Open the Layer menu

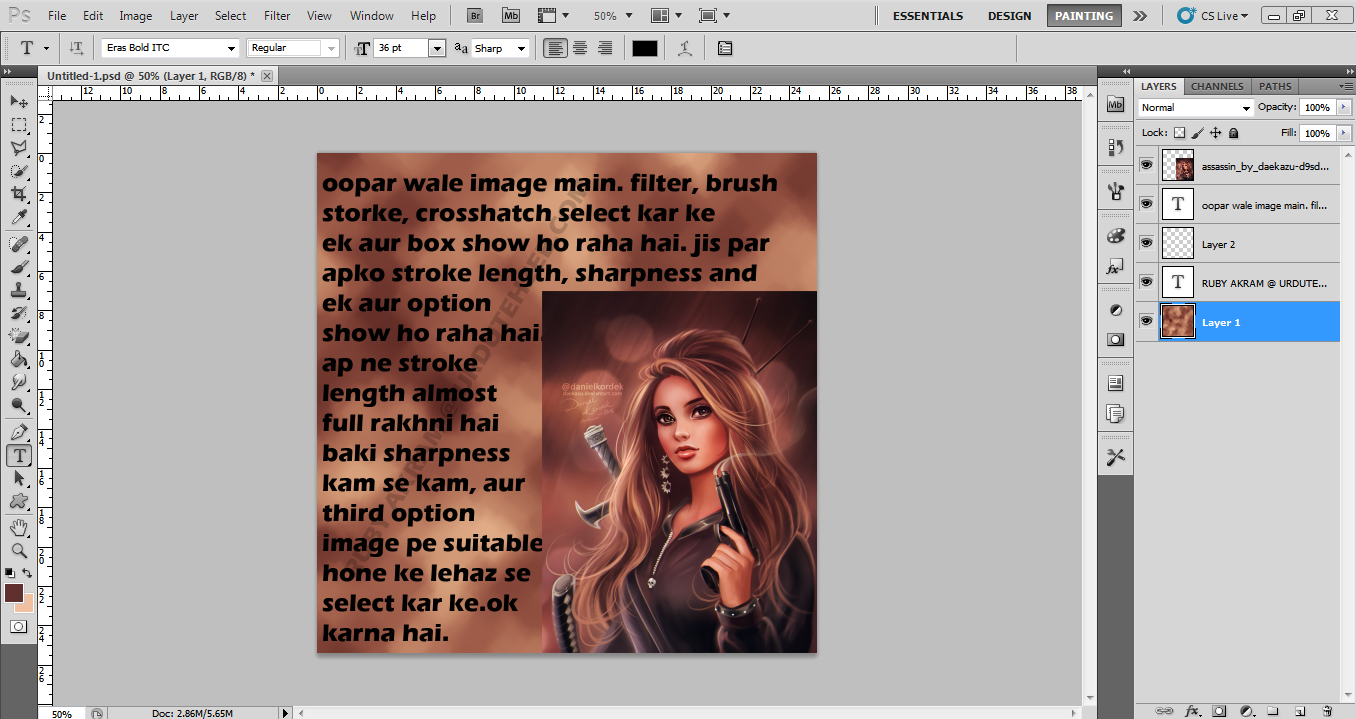click(184, 16)
